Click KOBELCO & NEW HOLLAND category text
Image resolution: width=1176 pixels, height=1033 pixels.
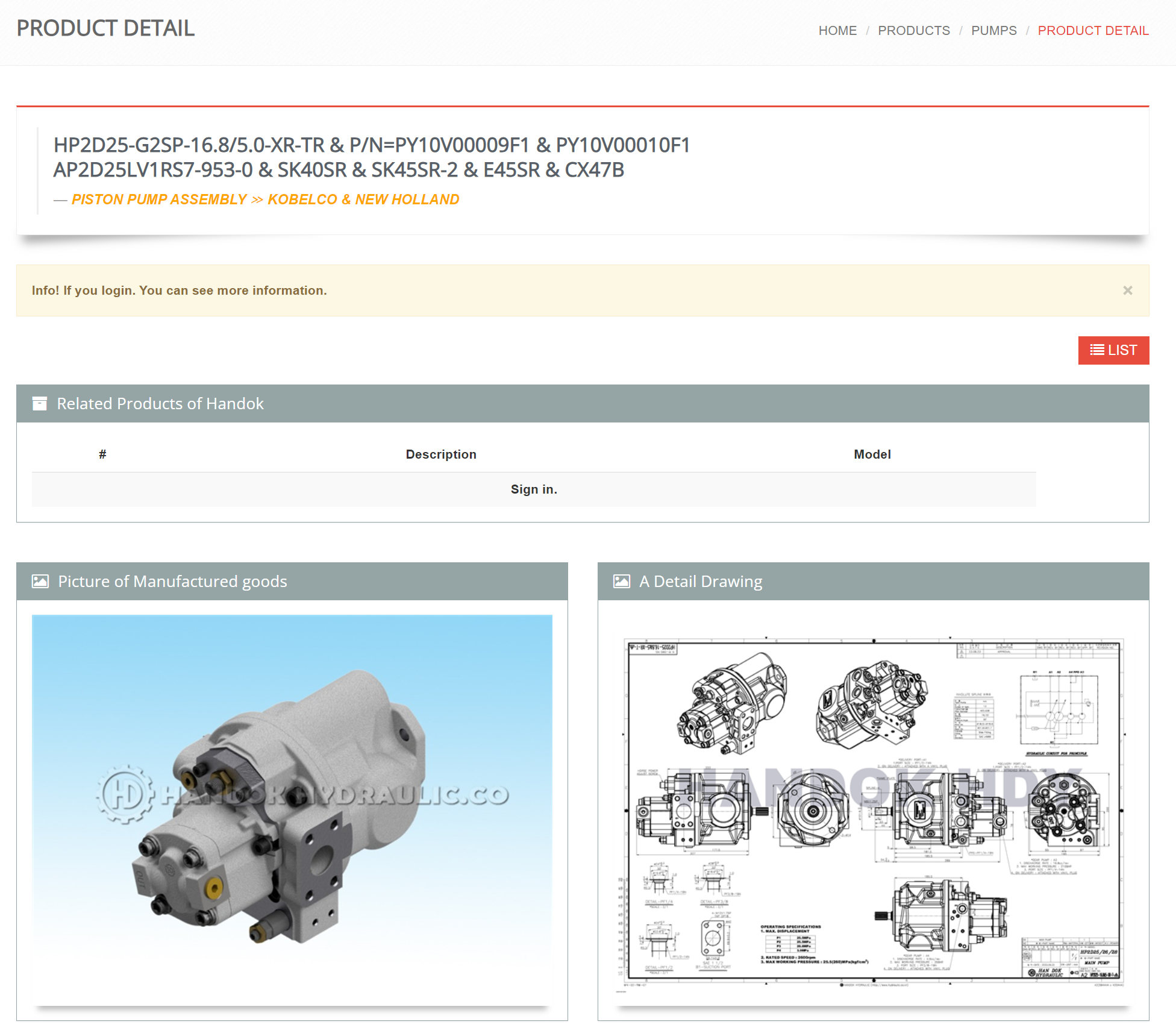[x=363, y=199]
